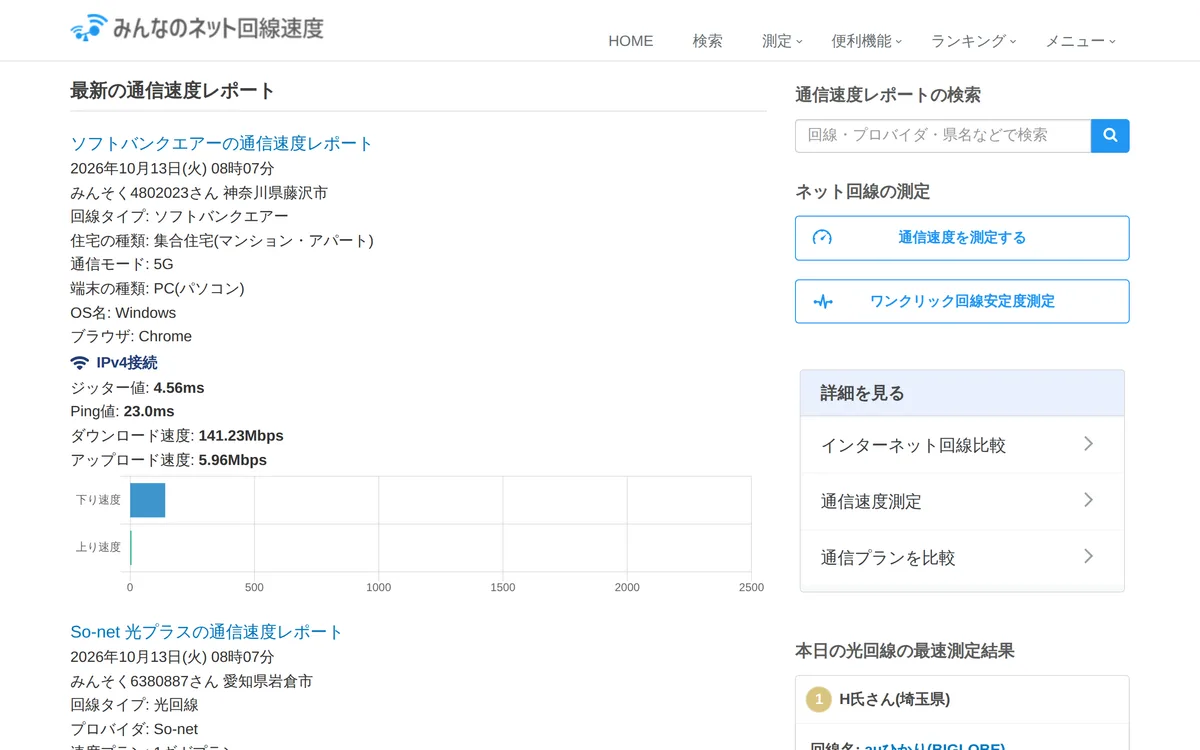Click the 回線タイプ: 光回線 line
1200x750 pixels.
click(134, 705)
